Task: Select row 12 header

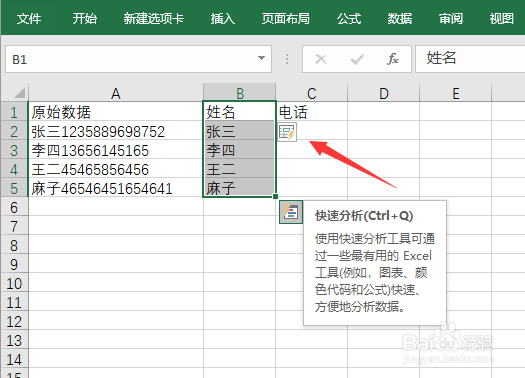Action: (14, 321)
